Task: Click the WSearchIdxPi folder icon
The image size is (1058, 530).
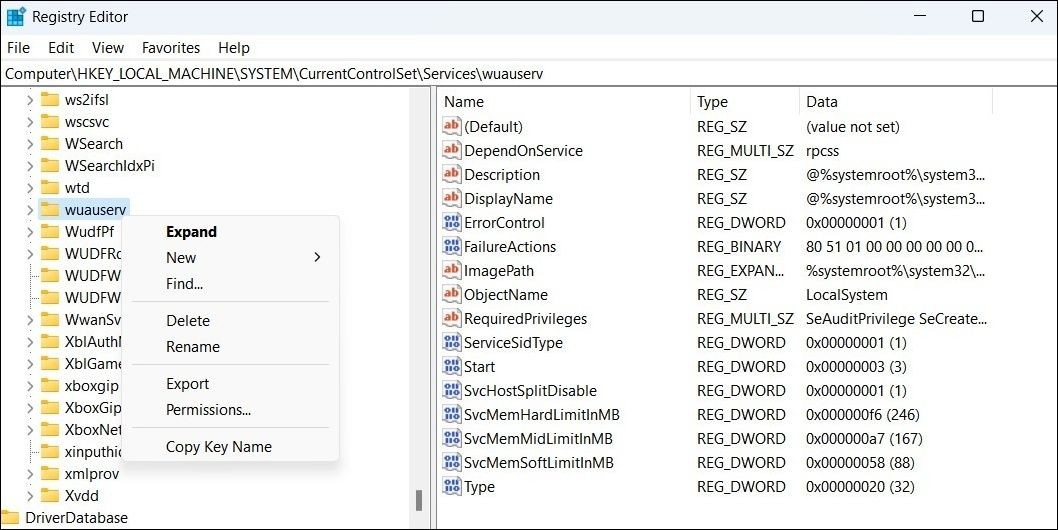Action: [x=50, y=165]
